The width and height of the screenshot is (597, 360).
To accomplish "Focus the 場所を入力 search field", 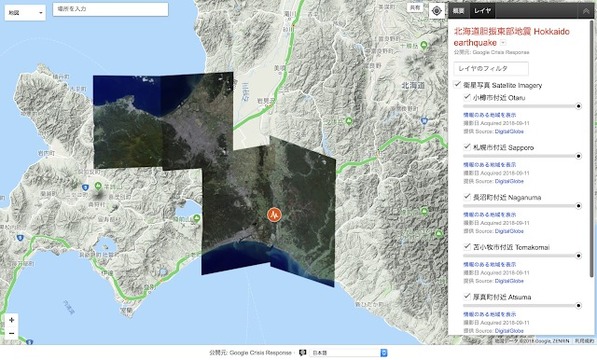I will click(x=110, y=9).
